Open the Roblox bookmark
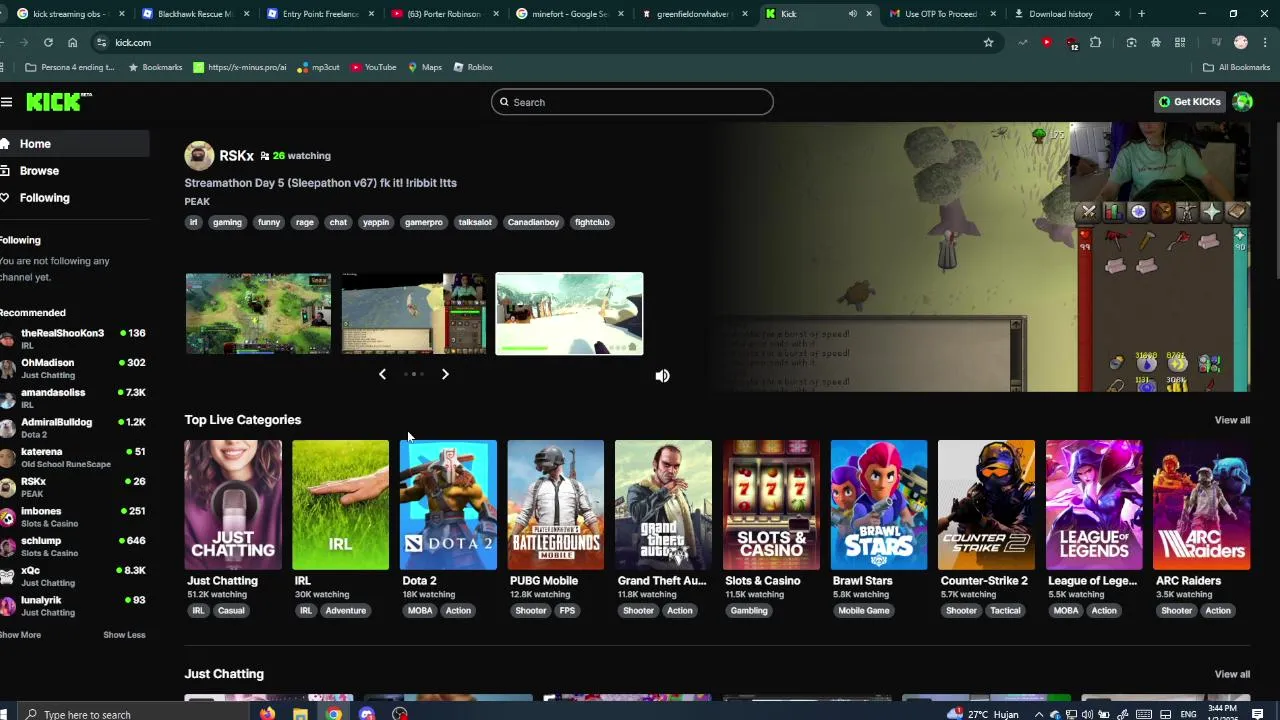This screenshot has width=1280, height=720. [x=473, y=67]
